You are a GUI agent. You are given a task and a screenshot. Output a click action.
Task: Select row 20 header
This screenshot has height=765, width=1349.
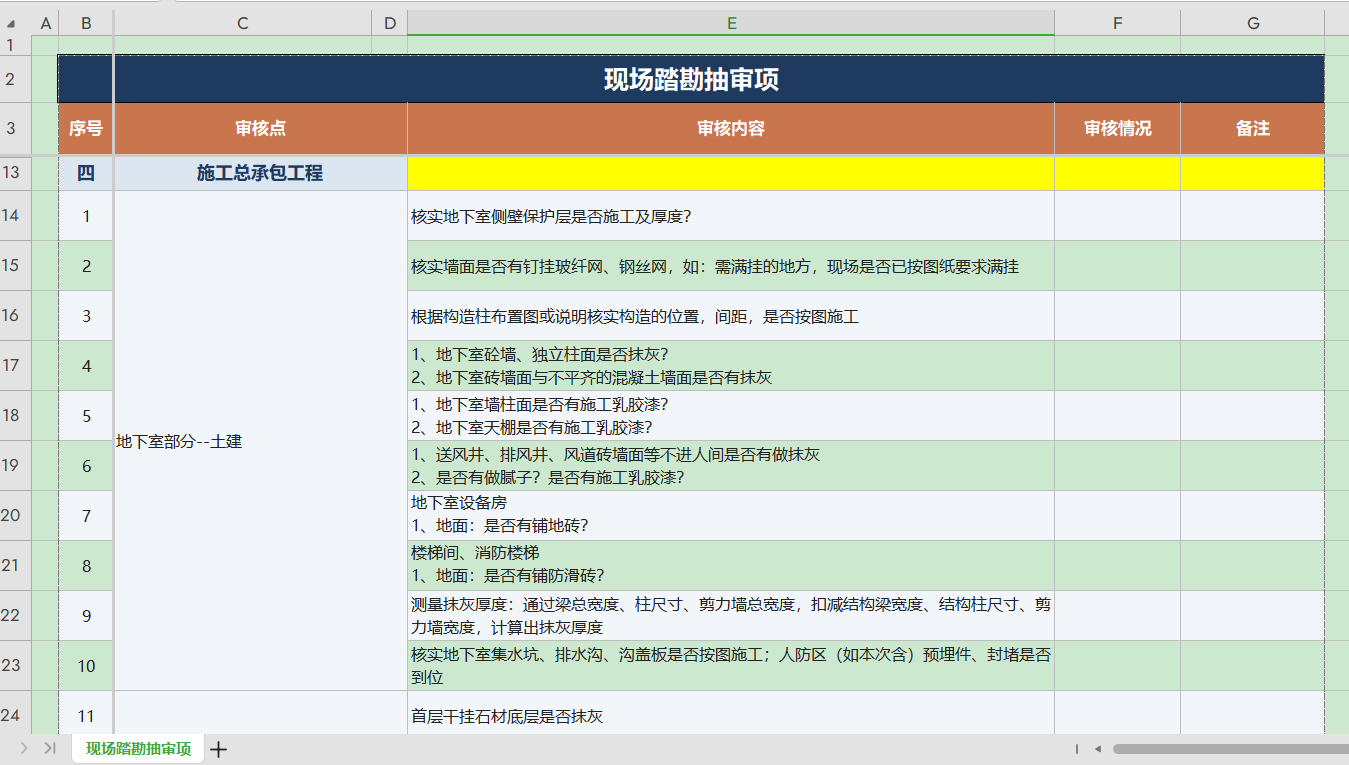click(x=15, y=515)
